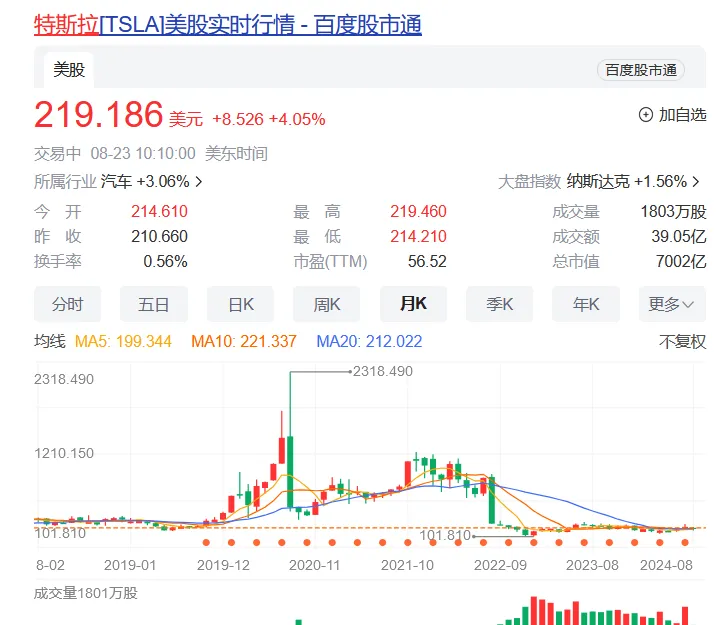This screenshot has height=625, width=716.
Task: Click the 2019-01 date axis label
Action: 130,565
